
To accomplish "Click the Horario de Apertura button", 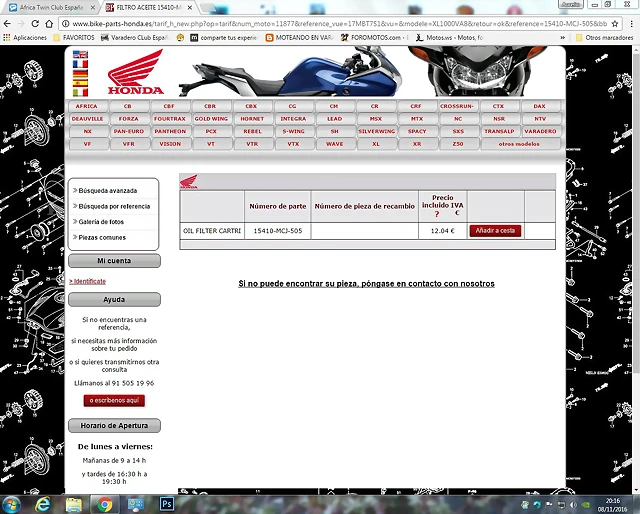I will (114, 425).
